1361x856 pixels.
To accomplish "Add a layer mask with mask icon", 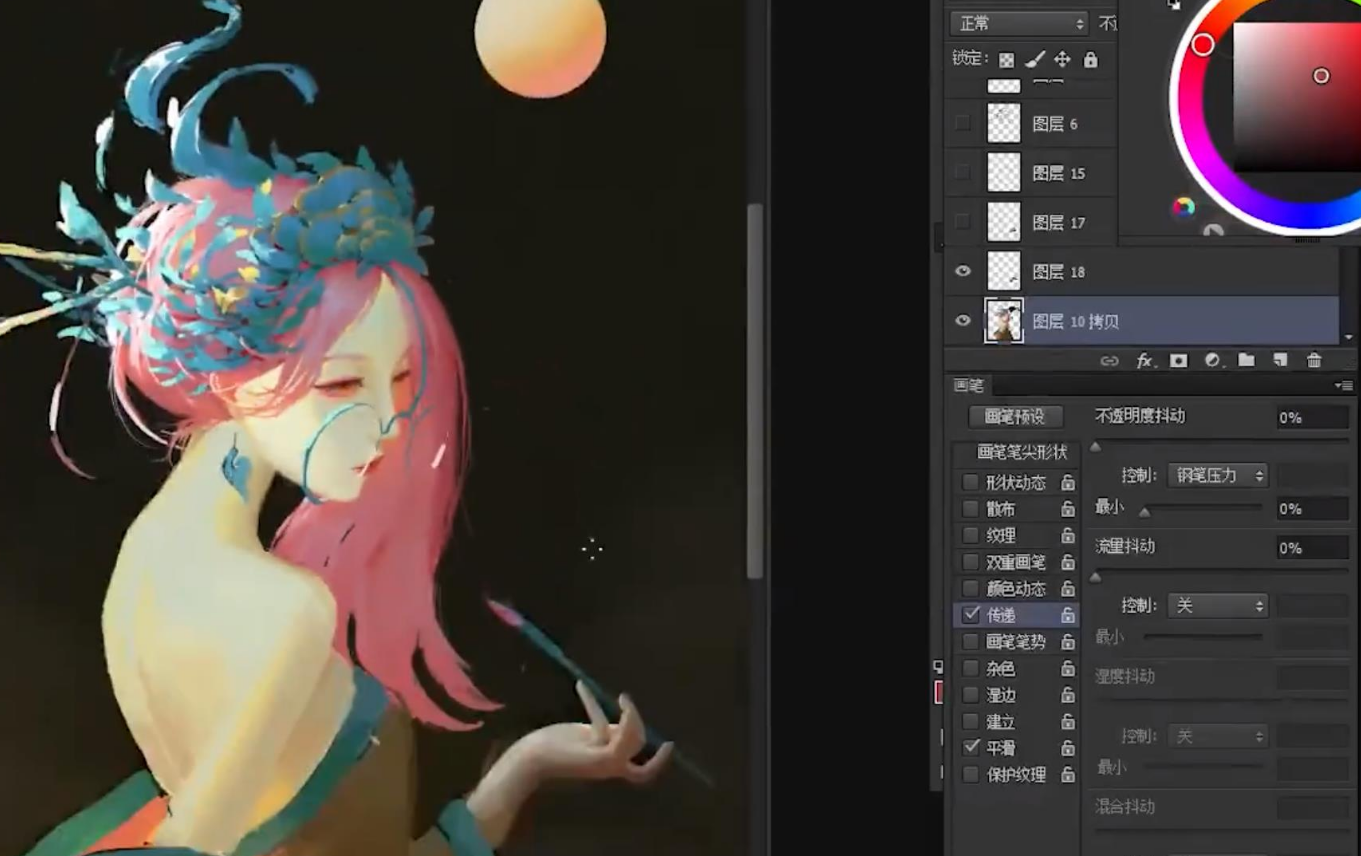I will pos(1179,361).
